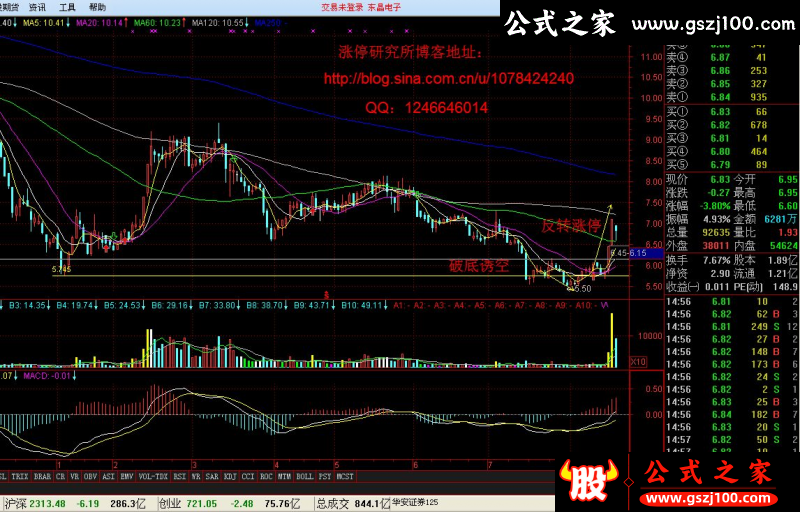Click the MA60: 10.23 legend label

point(158,23)
